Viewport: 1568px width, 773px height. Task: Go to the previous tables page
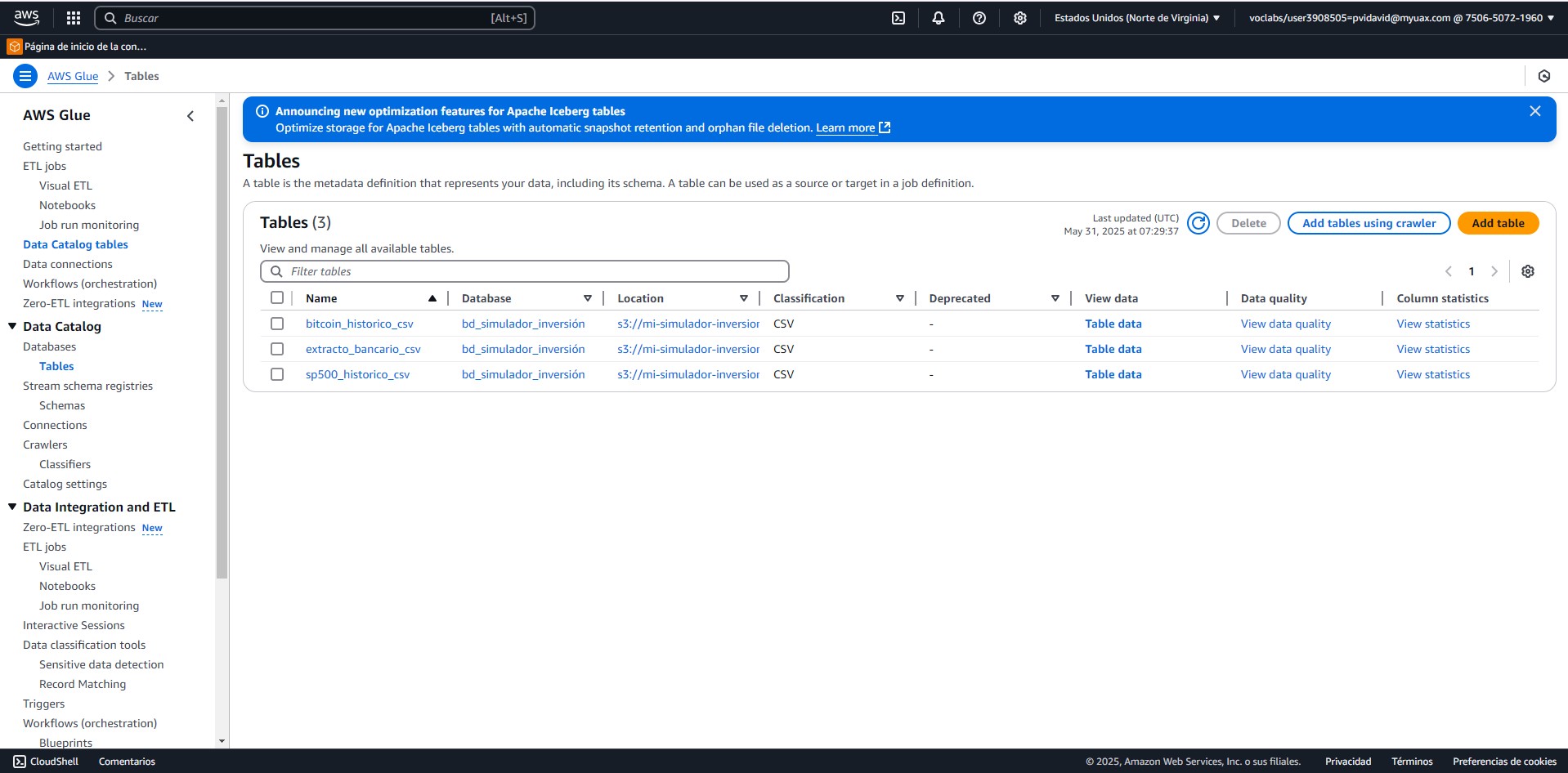(x=1449, y=271)
